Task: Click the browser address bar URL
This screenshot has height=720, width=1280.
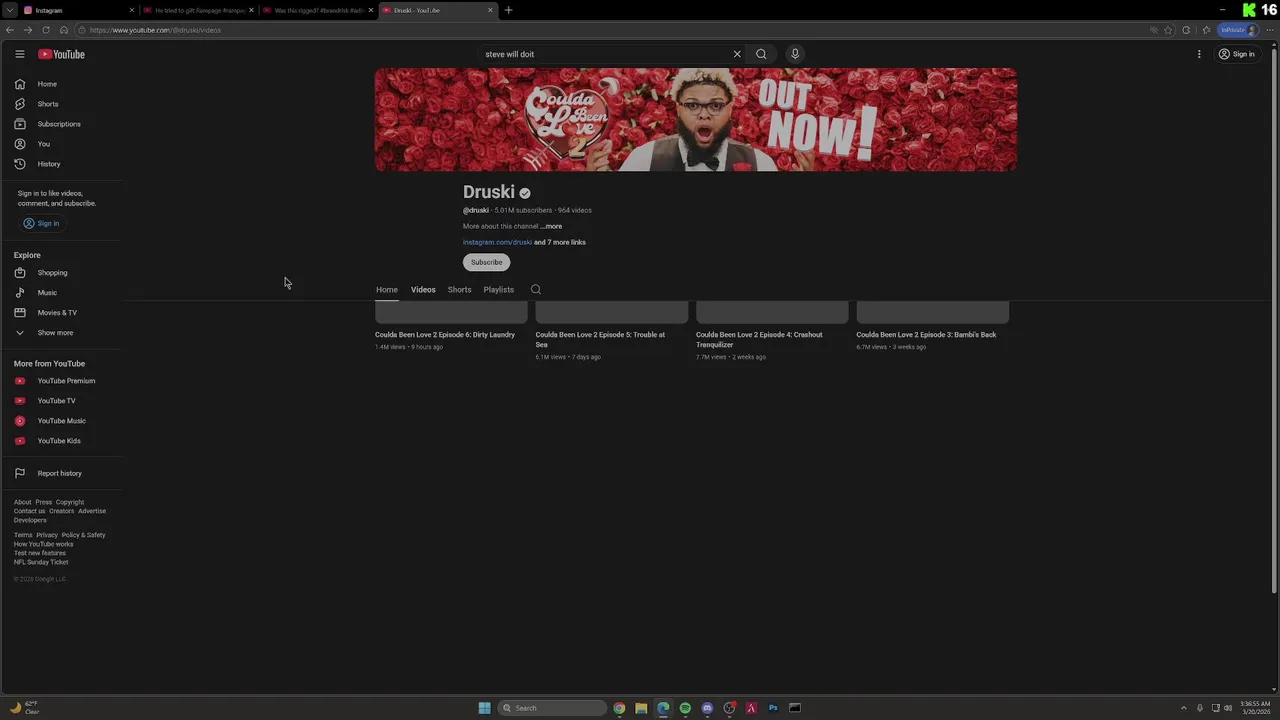Action: click(x=155, y=30)
